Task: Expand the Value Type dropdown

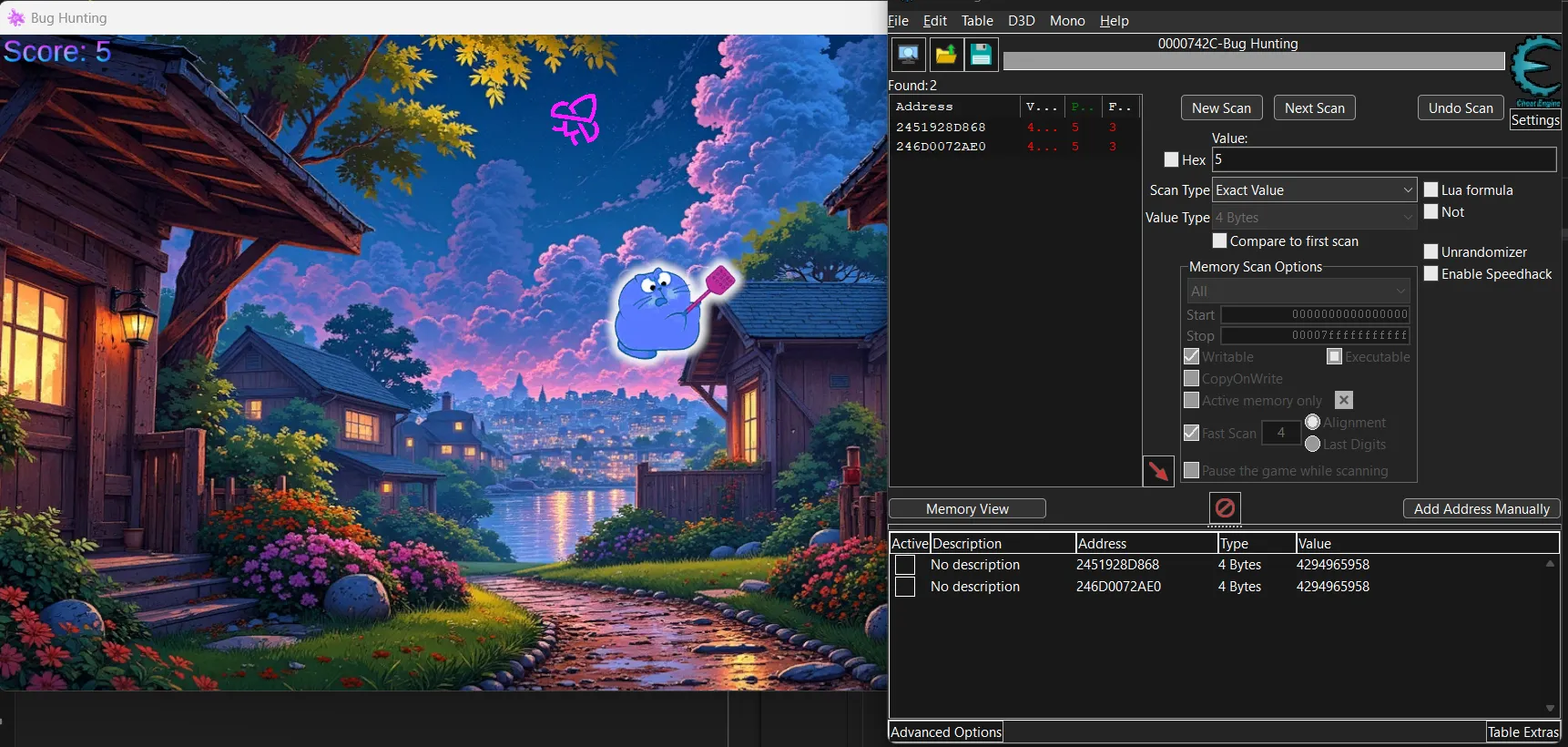Action: coord(1314,217)
